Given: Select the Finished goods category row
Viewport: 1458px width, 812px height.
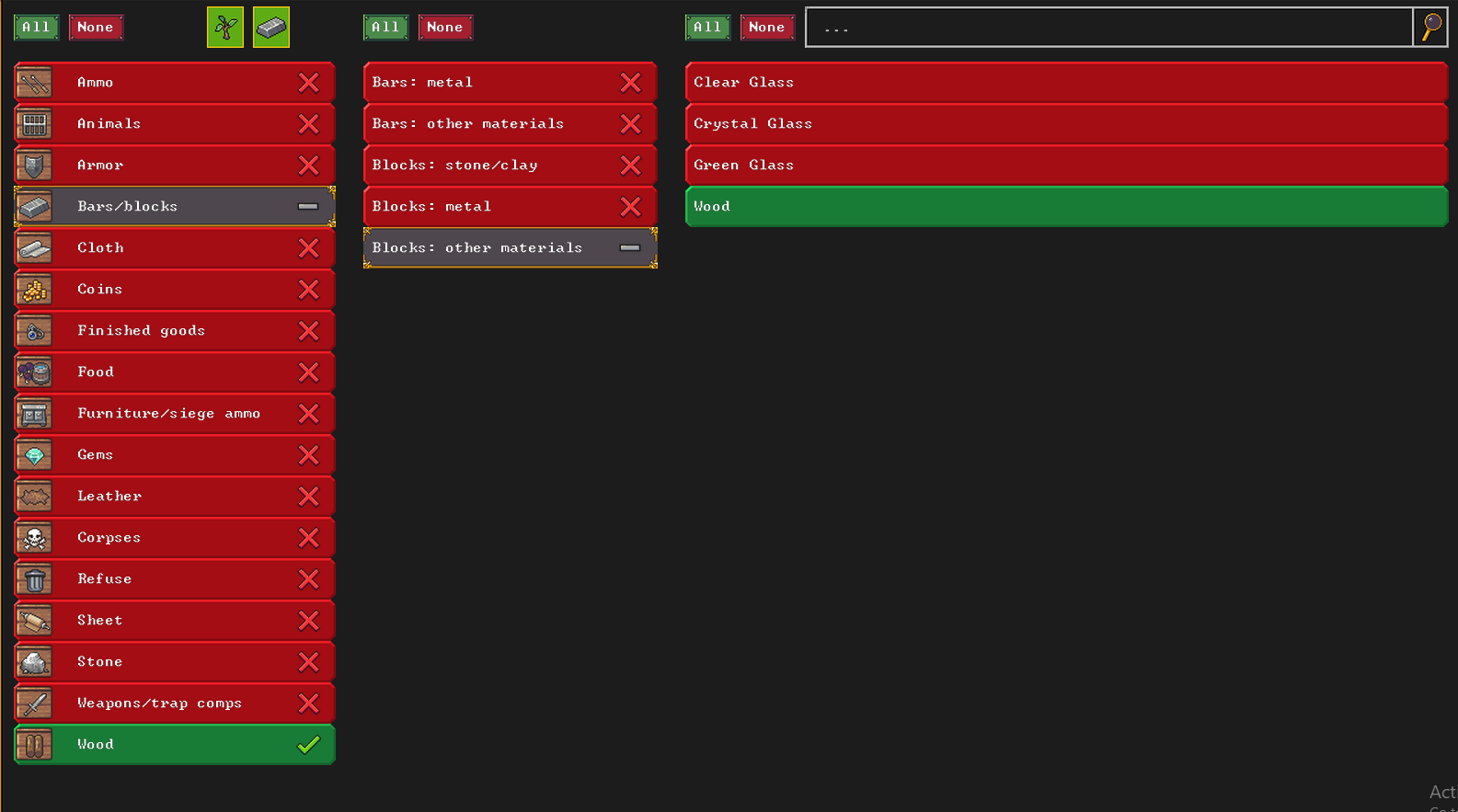Looking at the screenshot, I should [175, 331].
